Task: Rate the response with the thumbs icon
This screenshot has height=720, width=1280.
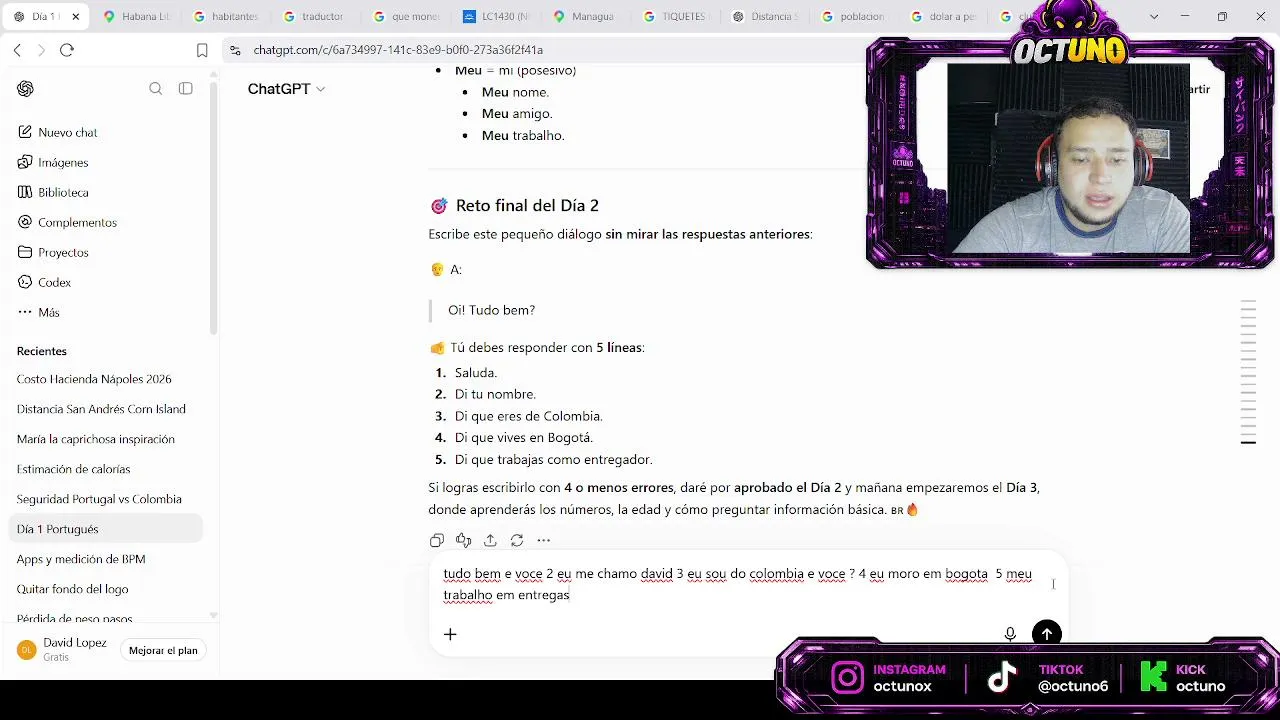Action: click(463, 540)
